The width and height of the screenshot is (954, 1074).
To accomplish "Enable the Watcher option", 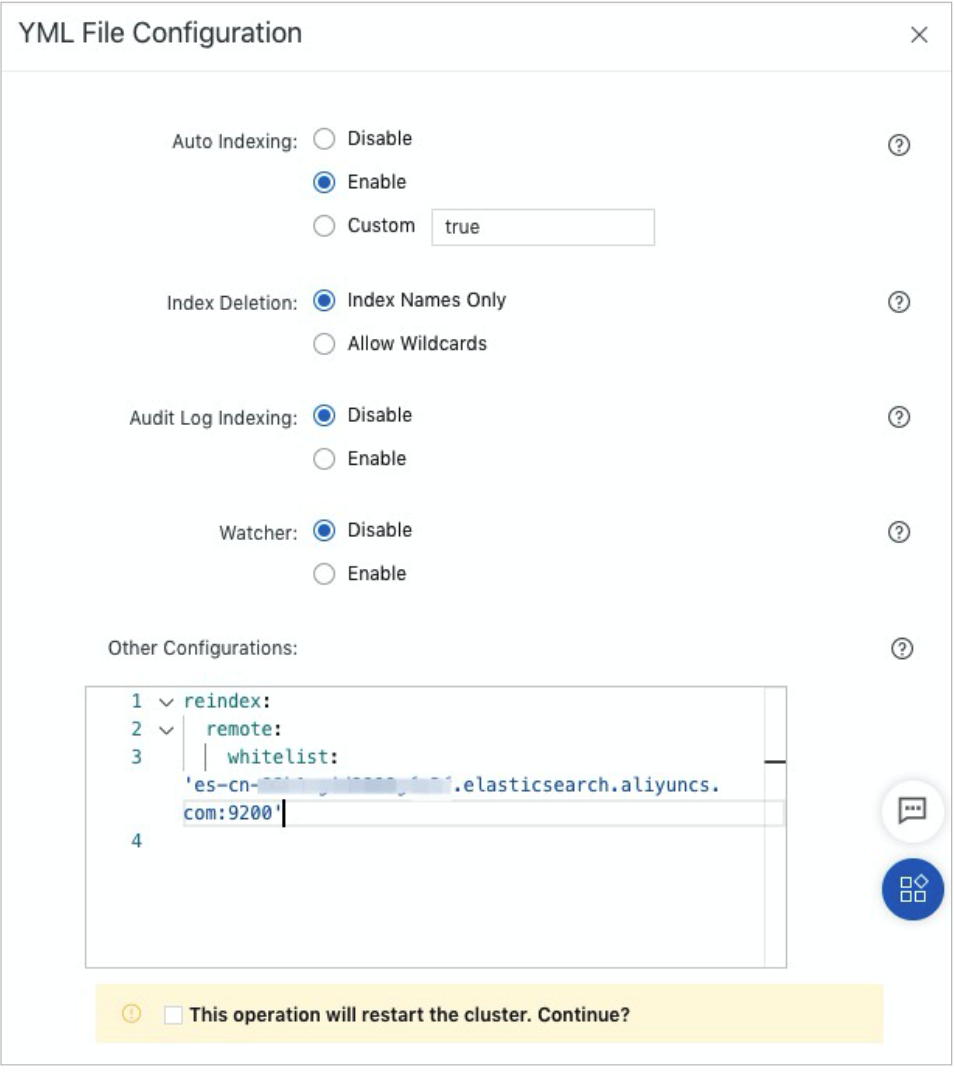I will [324, 574].
